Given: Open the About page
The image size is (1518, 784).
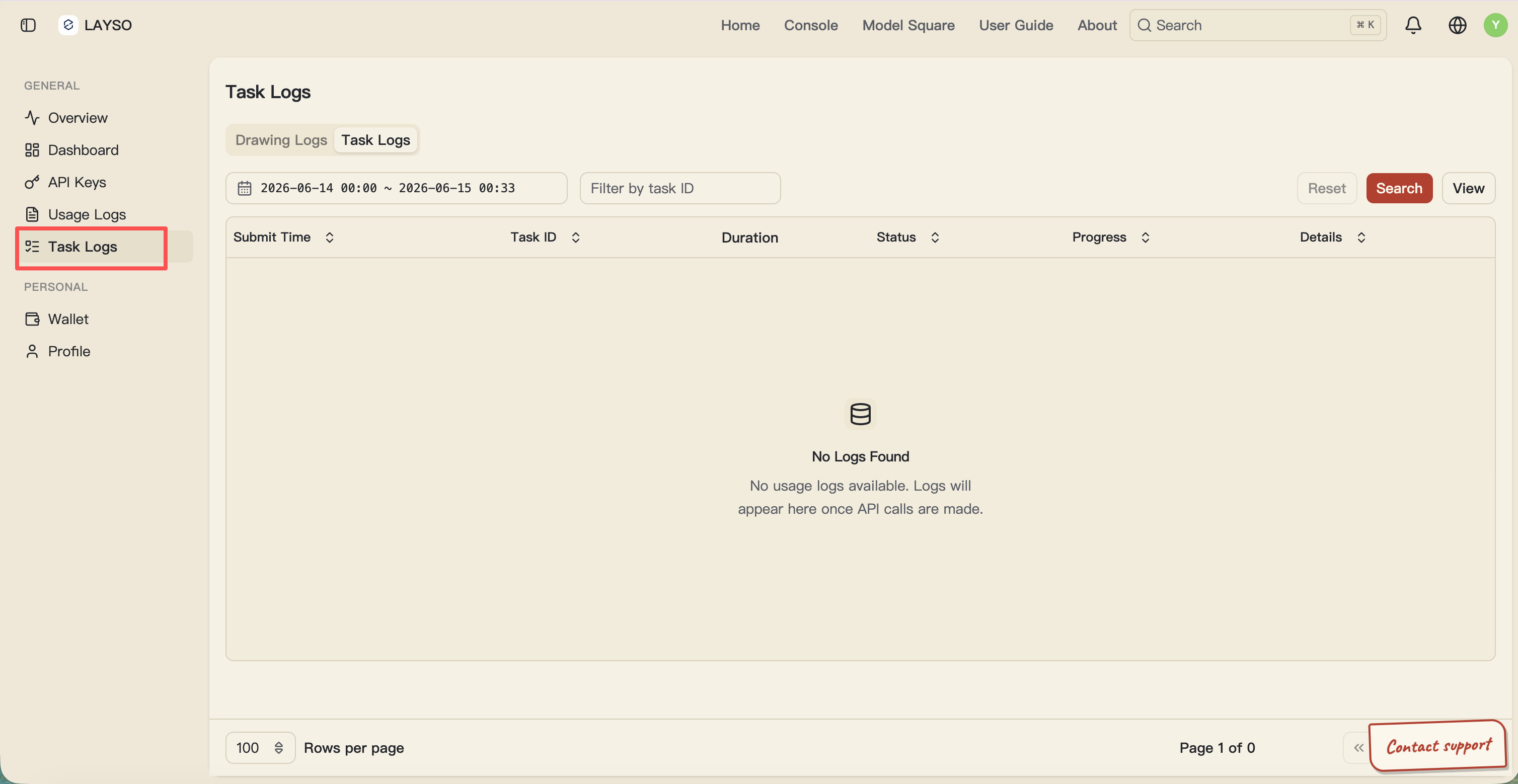Looking at the screenshot, I should tap(1097, 25).
